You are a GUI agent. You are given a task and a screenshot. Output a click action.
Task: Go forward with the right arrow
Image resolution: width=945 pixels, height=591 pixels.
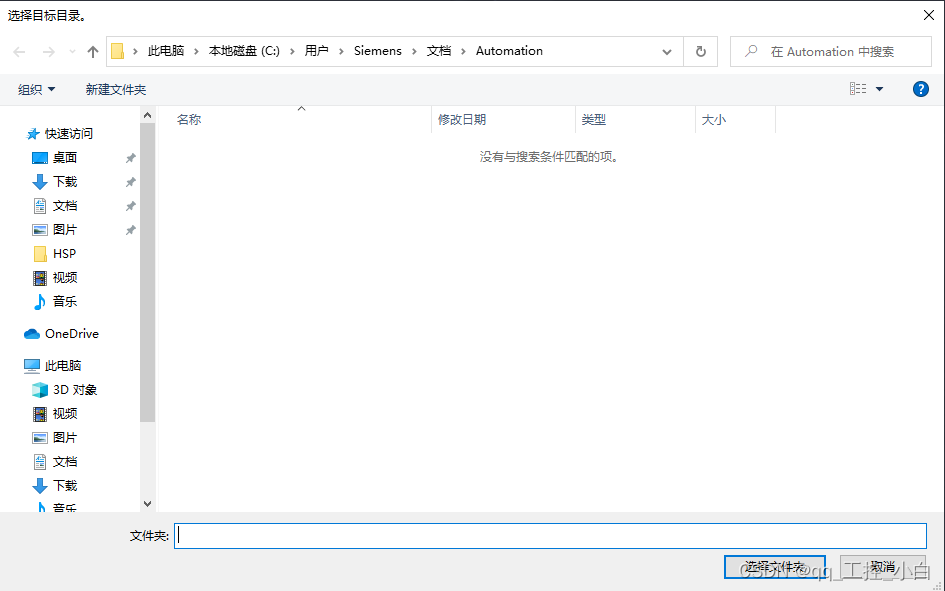coord(49,52)
